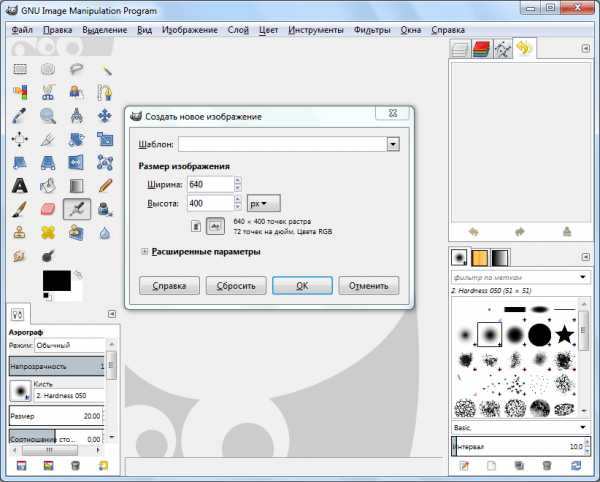Click the Отменить cancel button
Screen dimensions: 600x482
tap(368, 286)
